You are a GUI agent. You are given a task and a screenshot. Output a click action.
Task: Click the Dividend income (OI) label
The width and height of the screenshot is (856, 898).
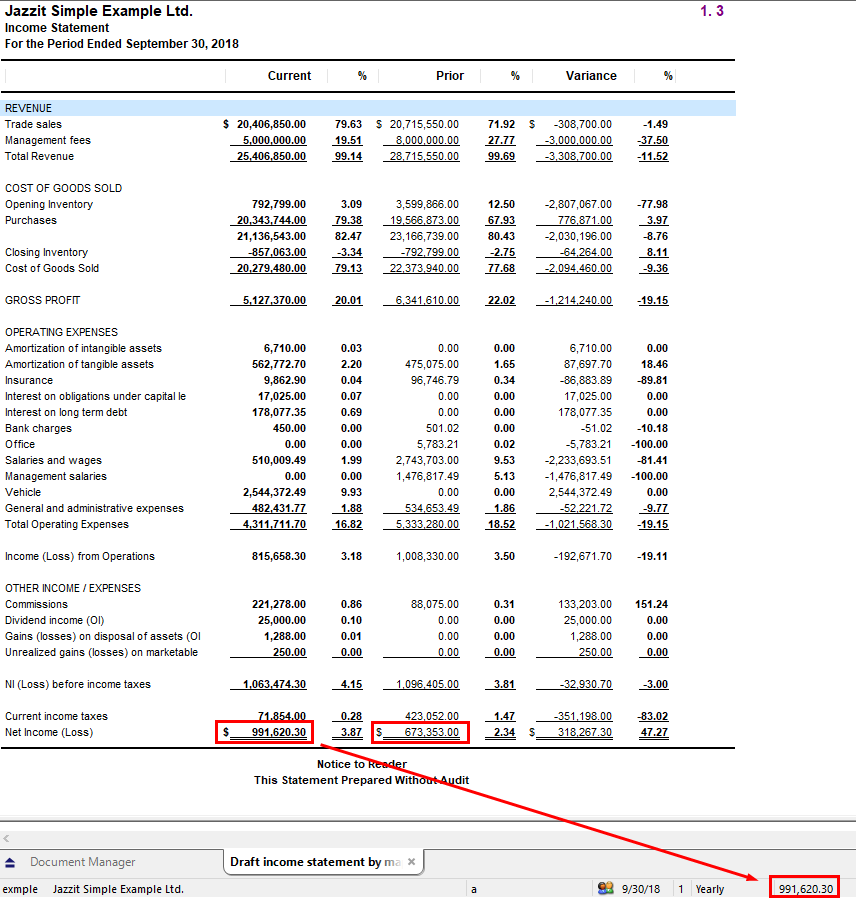54,621
